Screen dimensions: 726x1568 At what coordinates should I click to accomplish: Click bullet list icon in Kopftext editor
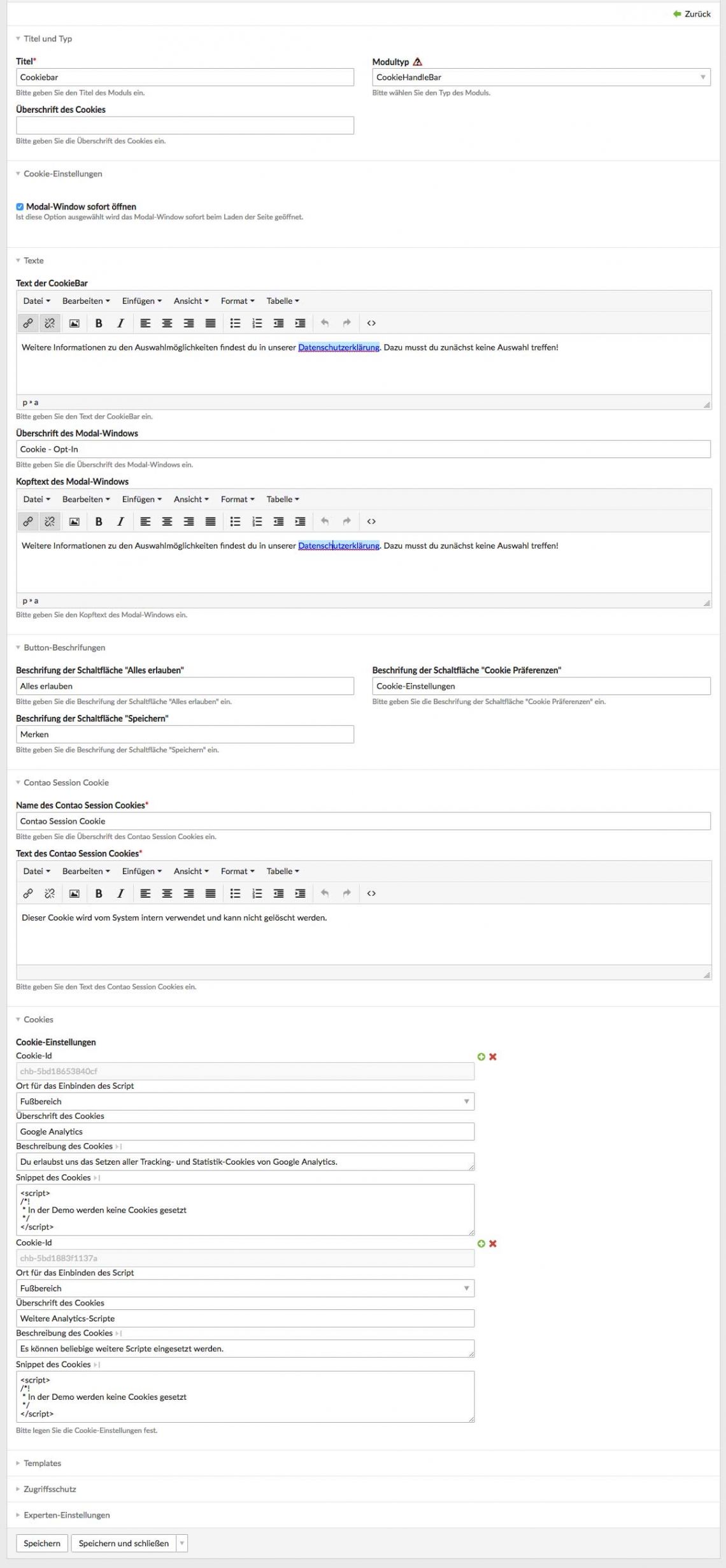coord(235,521)
